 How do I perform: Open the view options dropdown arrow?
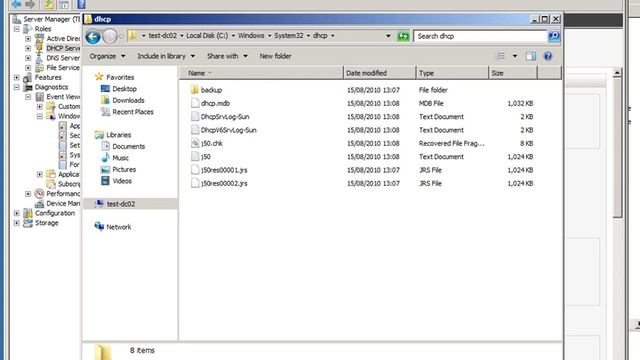515,56
